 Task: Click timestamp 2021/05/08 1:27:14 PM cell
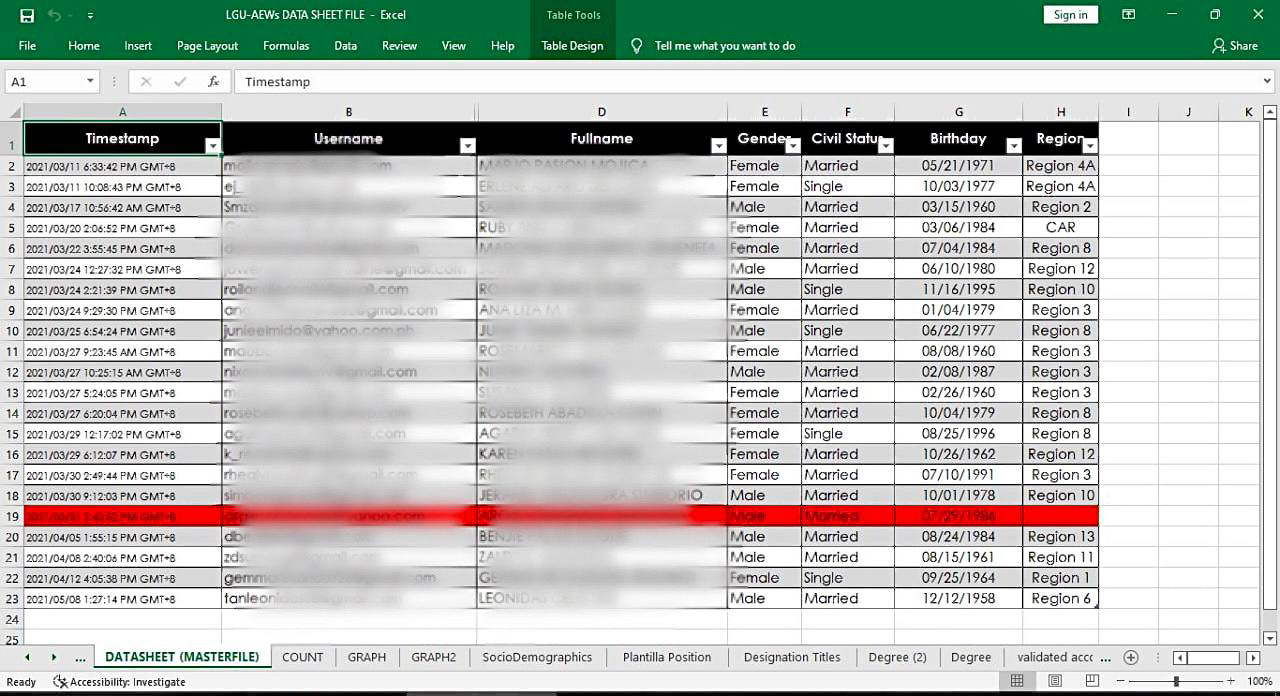(x=122, y=599)
